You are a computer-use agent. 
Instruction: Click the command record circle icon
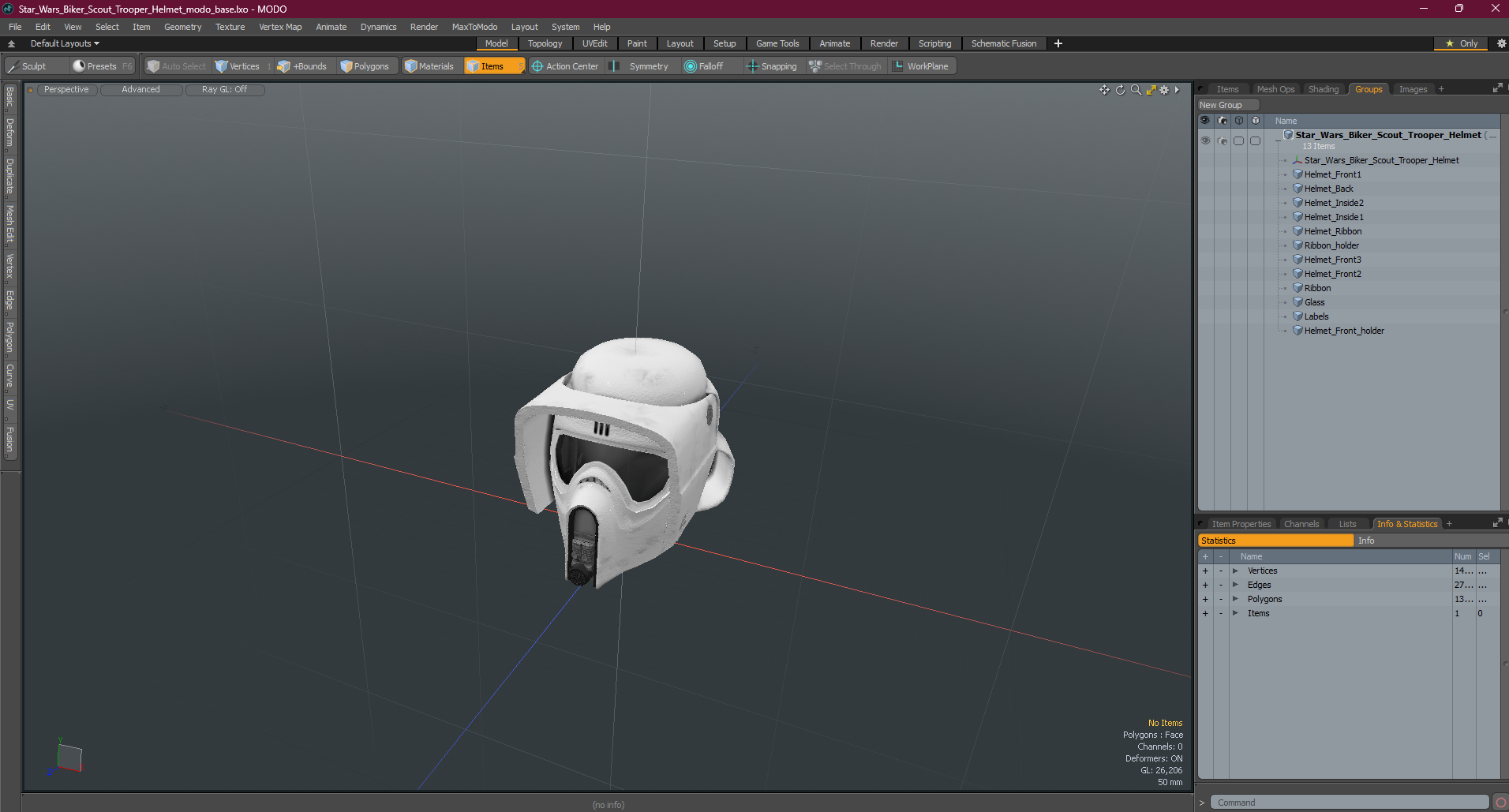pos(1500,803)
